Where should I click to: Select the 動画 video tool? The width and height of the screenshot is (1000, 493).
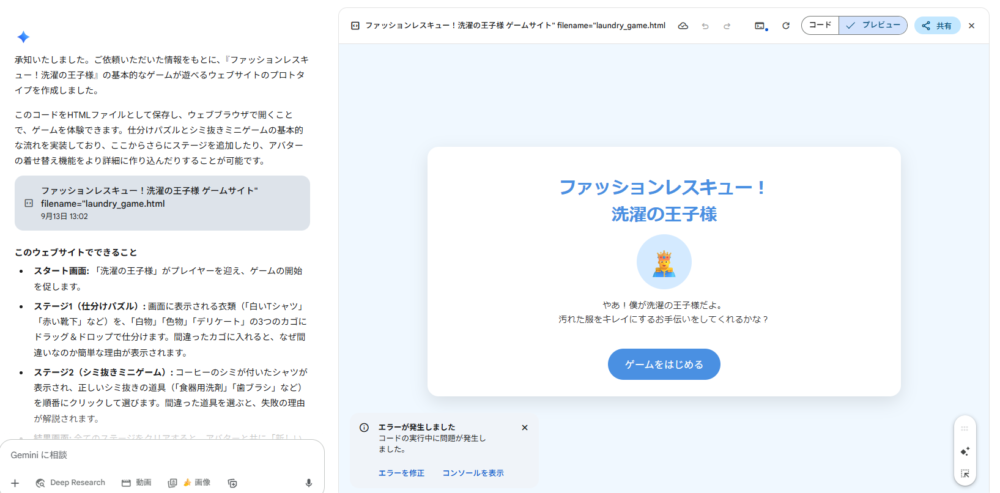(136, 483)
